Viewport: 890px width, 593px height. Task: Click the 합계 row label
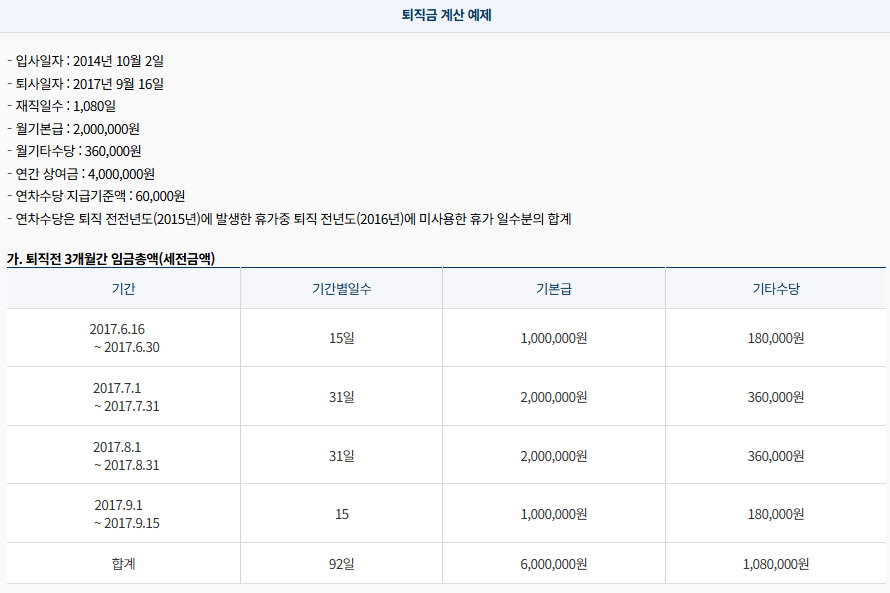[123, 563]
